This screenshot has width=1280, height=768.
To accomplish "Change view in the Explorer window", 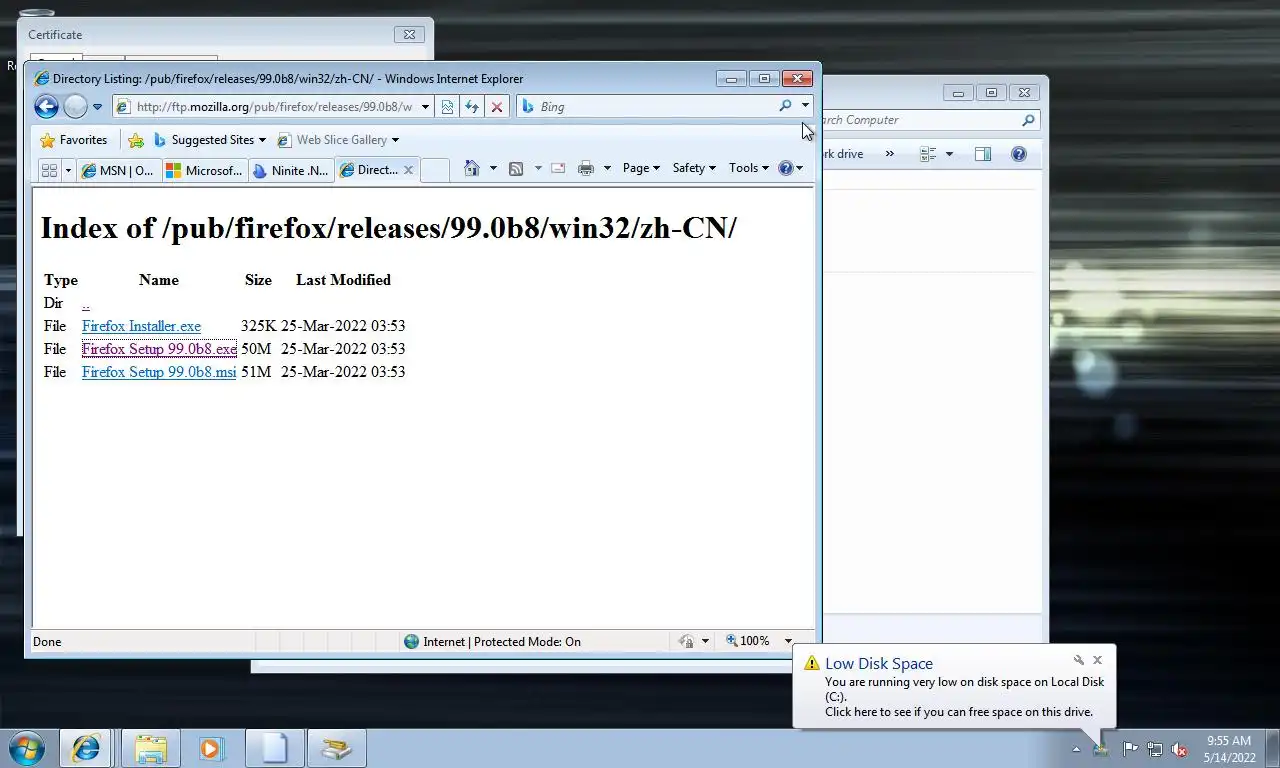I will [x=928, y=154].
